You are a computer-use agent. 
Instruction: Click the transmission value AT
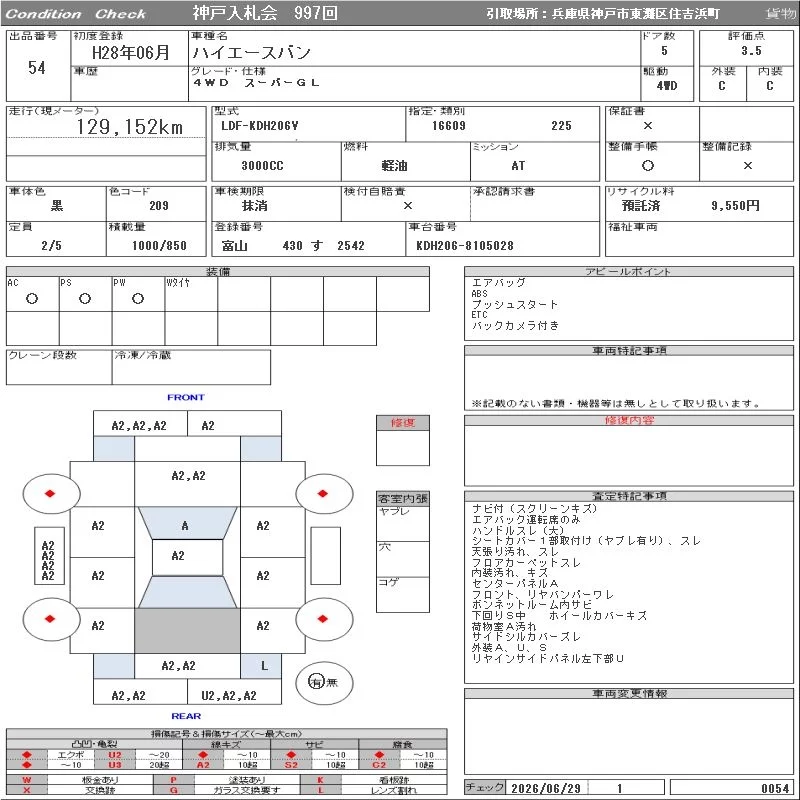click(518, 166)
